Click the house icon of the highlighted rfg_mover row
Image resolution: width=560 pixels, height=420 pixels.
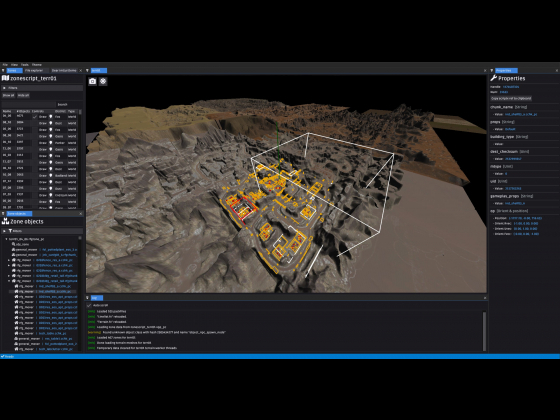click(16, 291)
